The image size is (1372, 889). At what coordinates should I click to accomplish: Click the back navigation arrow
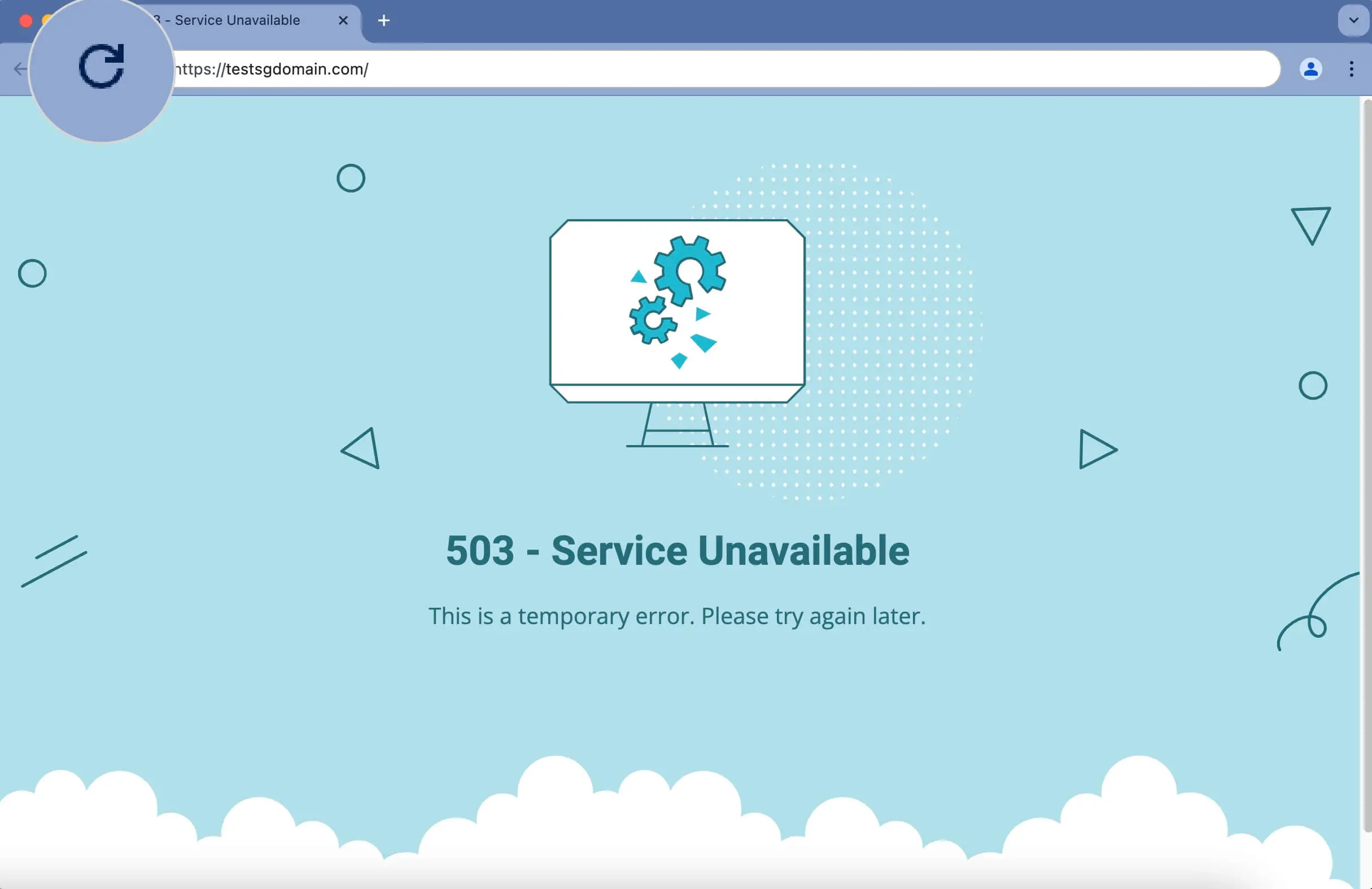(20, 69)
